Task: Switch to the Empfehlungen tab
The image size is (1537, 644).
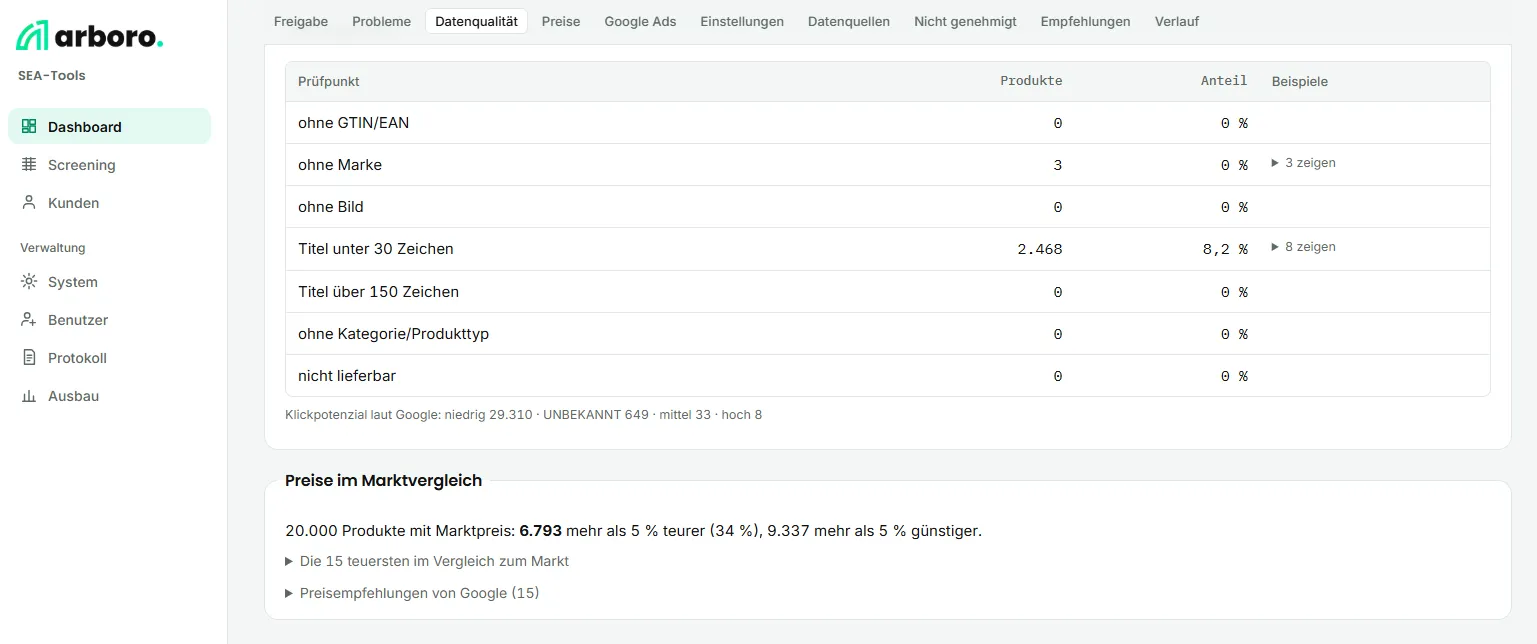Action: 1085,21
